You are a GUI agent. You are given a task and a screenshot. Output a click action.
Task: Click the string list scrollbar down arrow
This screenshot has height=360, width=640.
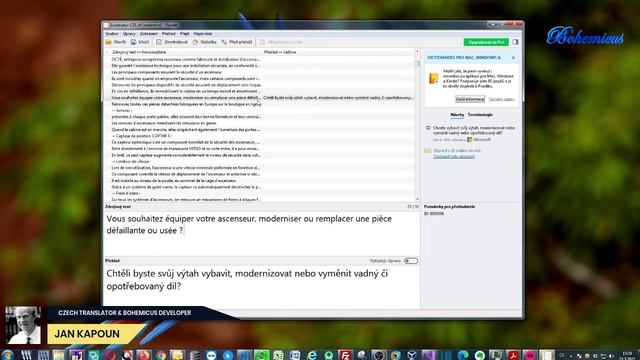tap(417, 199)
